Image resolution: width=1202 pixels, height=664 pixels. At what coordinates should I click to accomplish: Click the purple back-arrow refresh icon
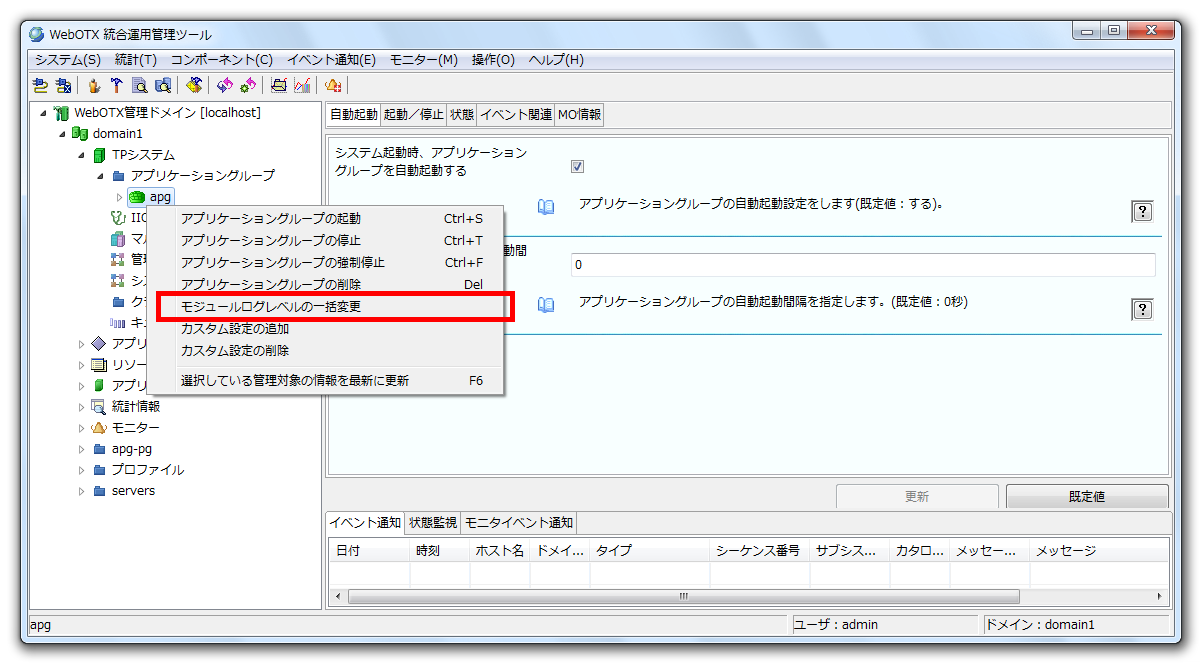coord(226,85)
